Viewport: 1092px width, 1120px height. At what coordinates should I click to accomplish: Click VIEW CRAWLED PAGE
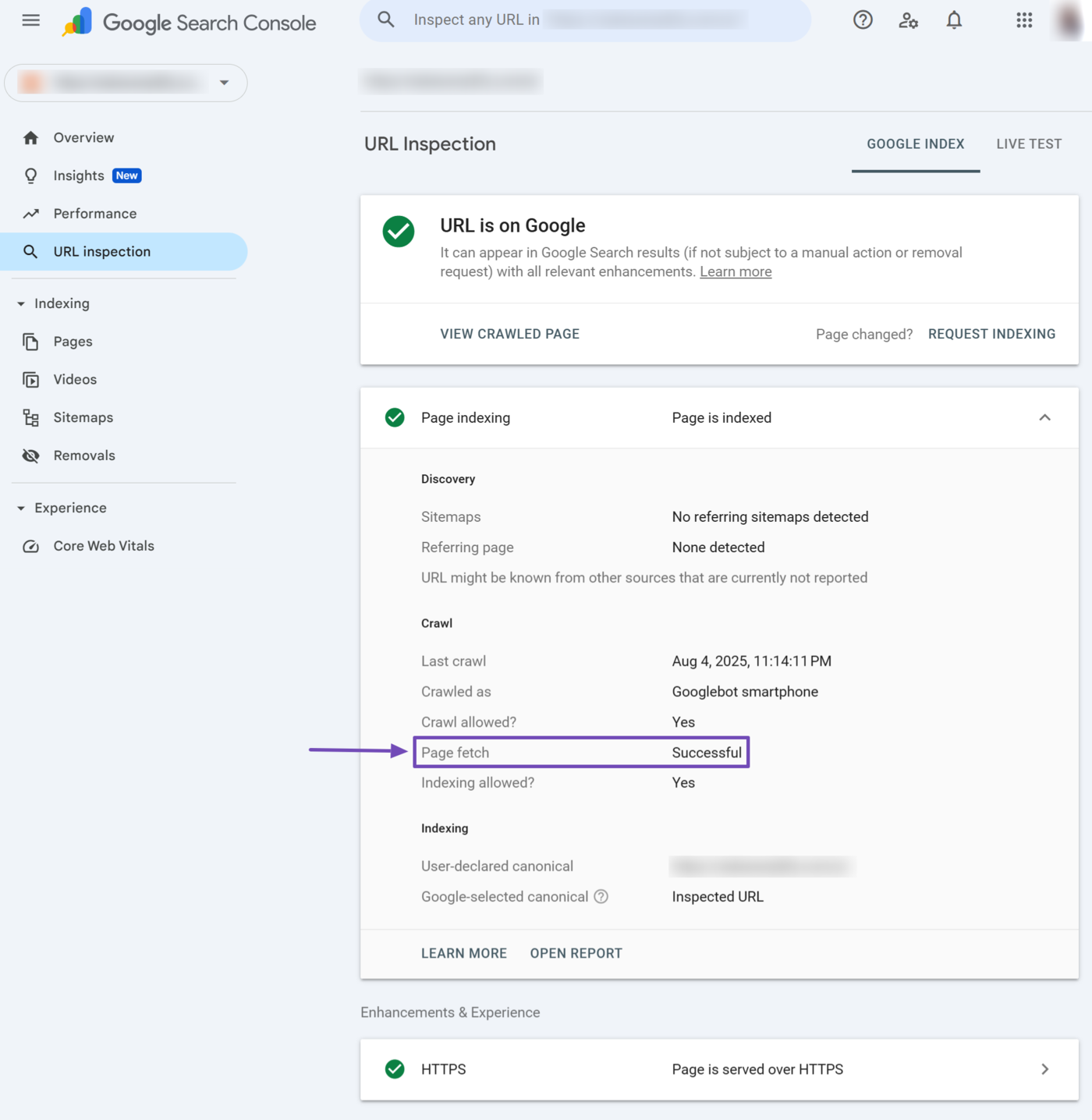point(510,334)
